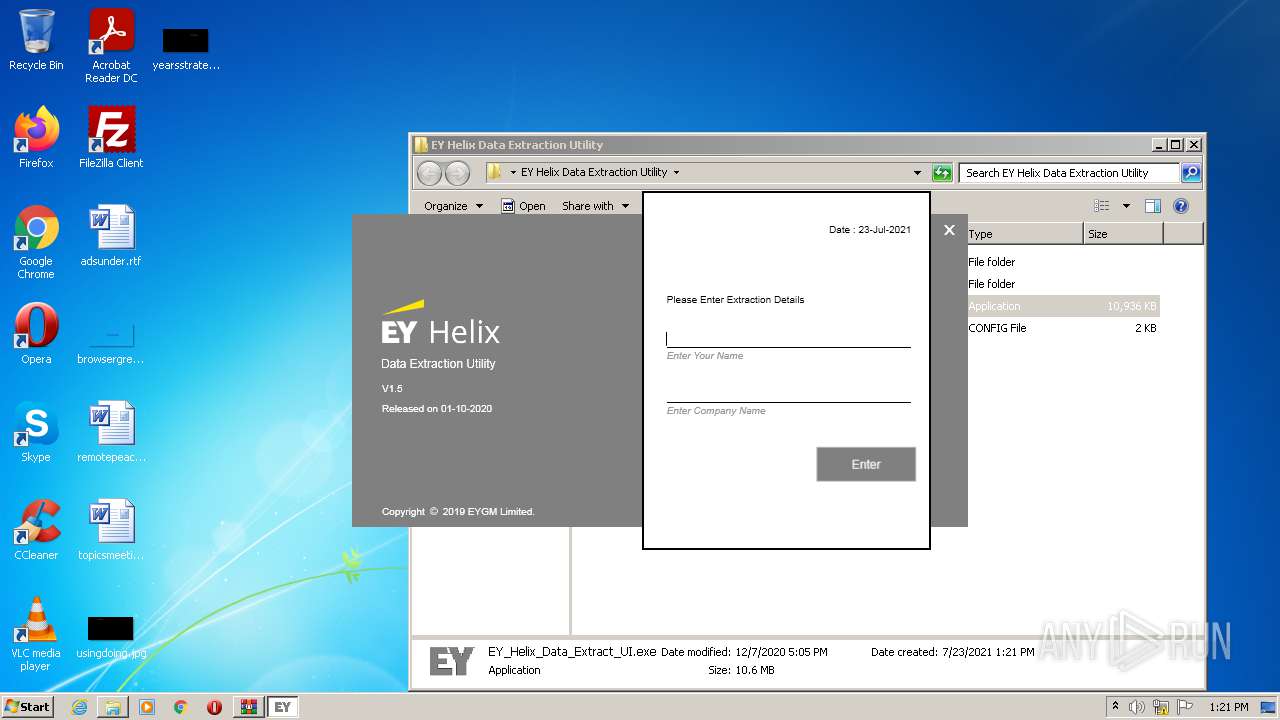Click the 1:21 PM taskbar clock
This screenshot has width=1280, height=720.
point(1228,707)
